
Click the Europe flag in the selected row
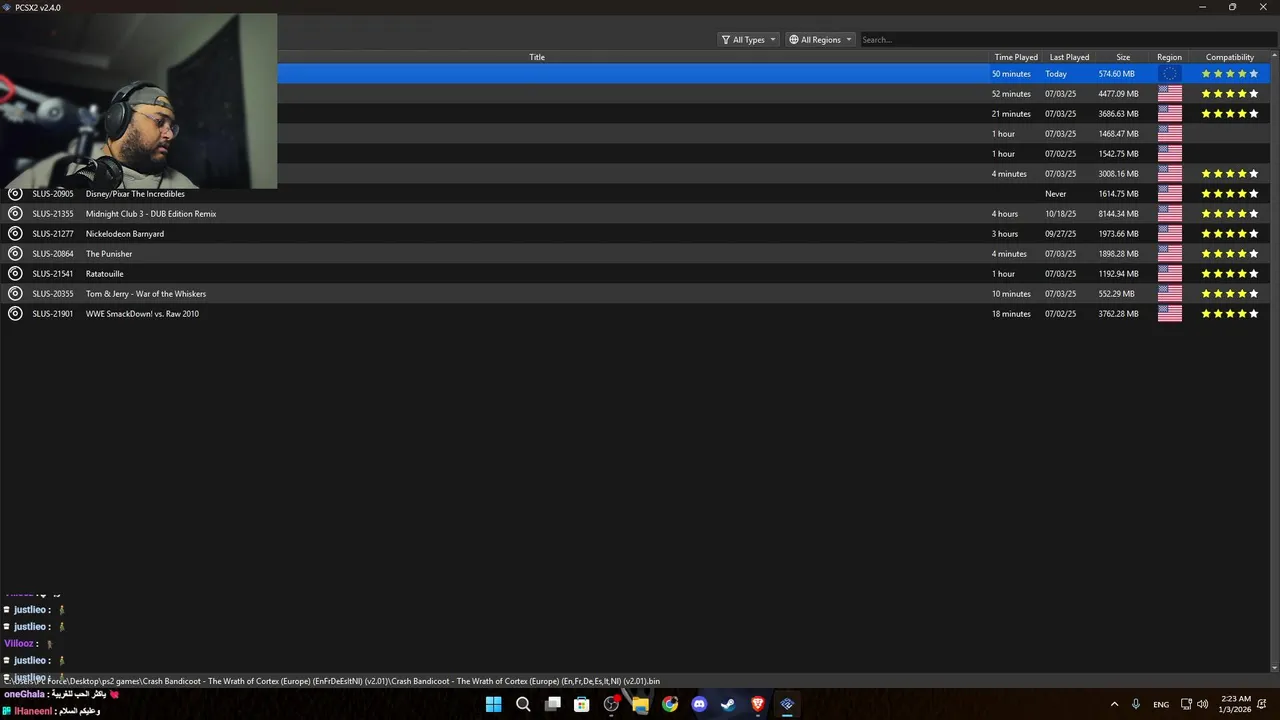[x=1169, y=73]
